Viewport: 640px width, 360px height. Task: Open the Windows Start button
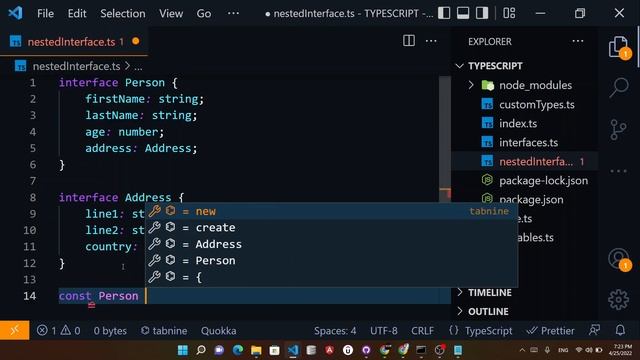pos(182,350)
